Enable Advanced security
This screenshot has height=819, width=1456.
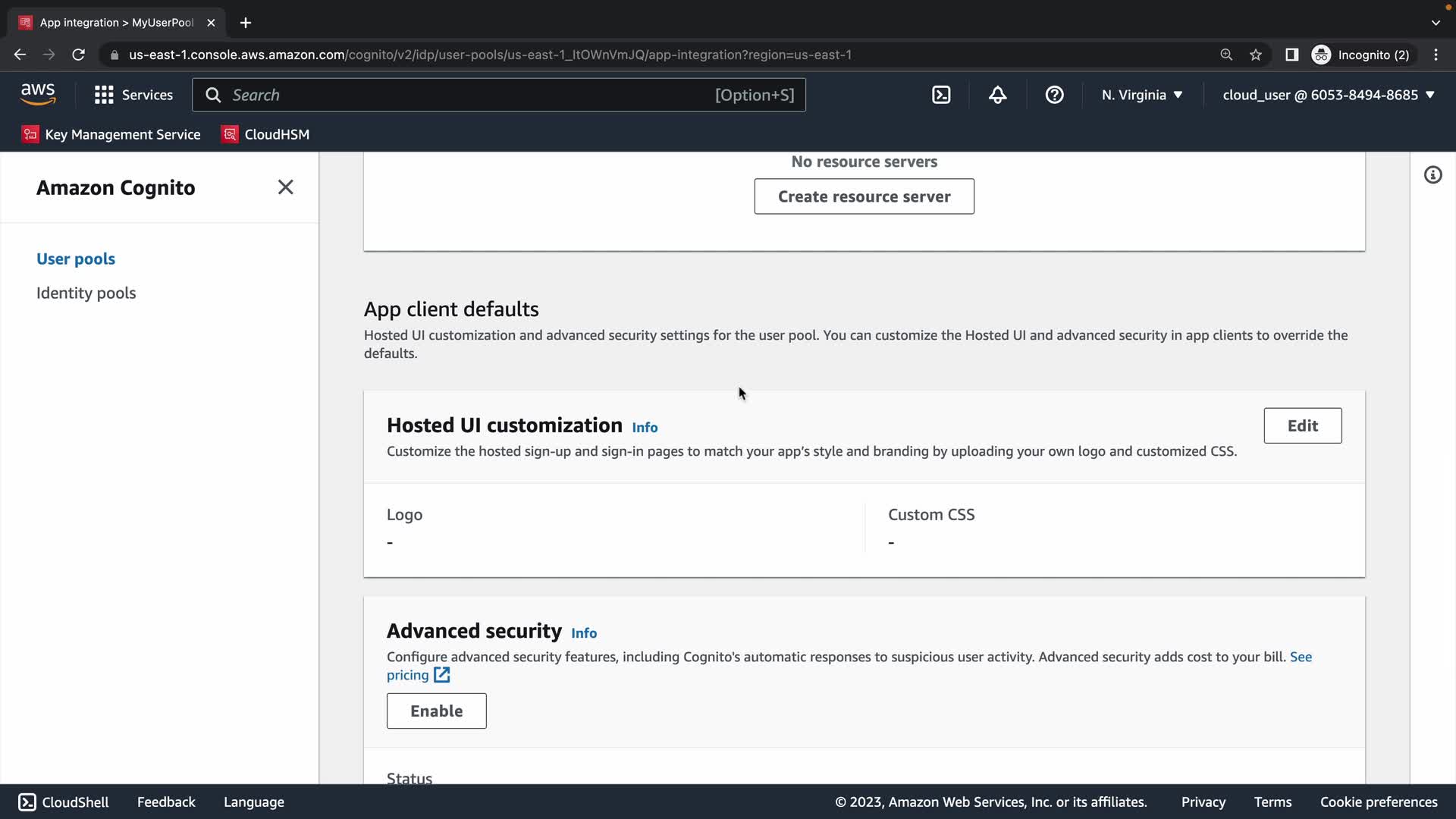point(436,711)
